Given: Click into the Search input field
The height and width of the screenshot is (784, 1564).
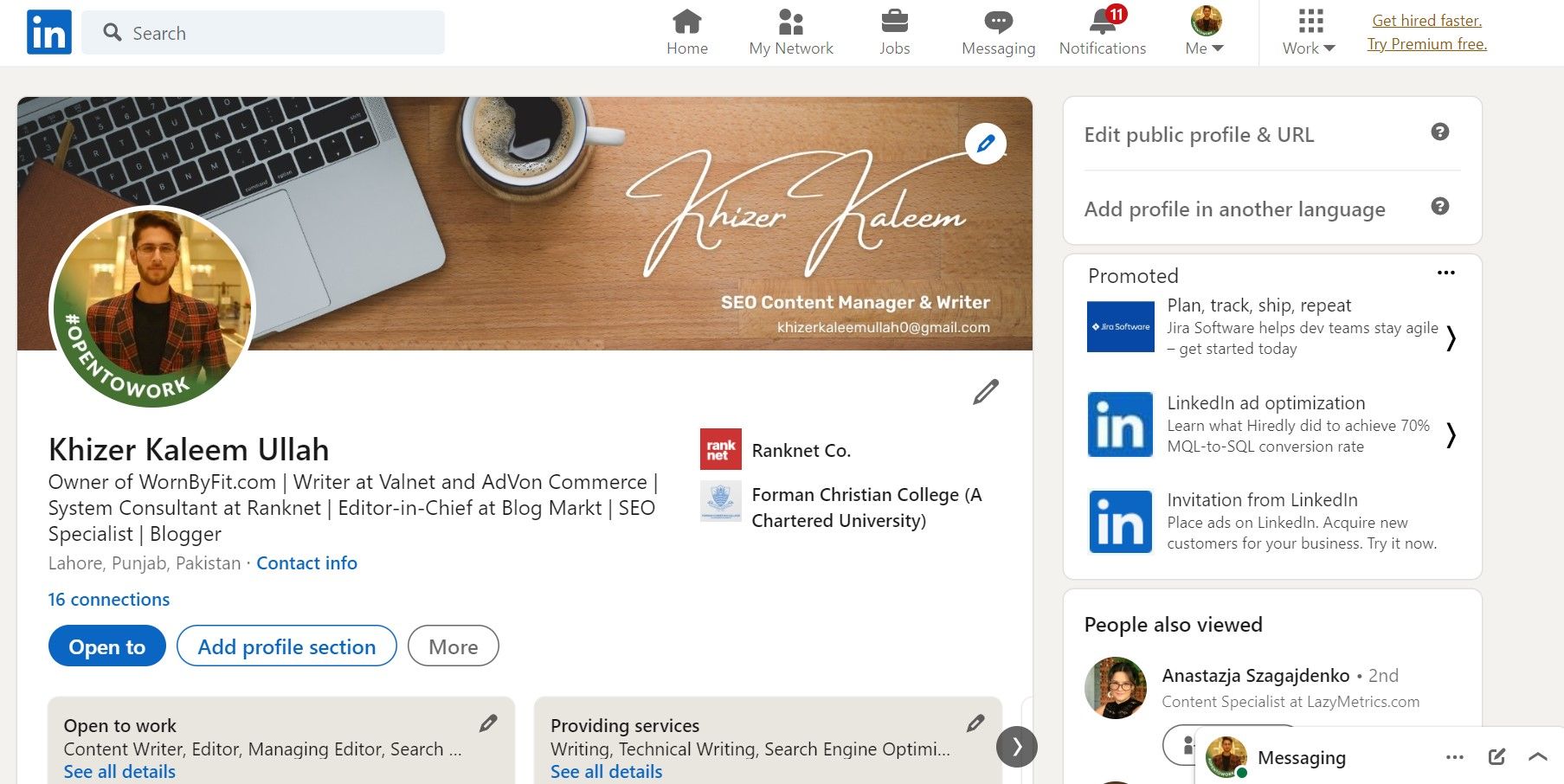Looking at the screenshot, I should click(263, 33).
